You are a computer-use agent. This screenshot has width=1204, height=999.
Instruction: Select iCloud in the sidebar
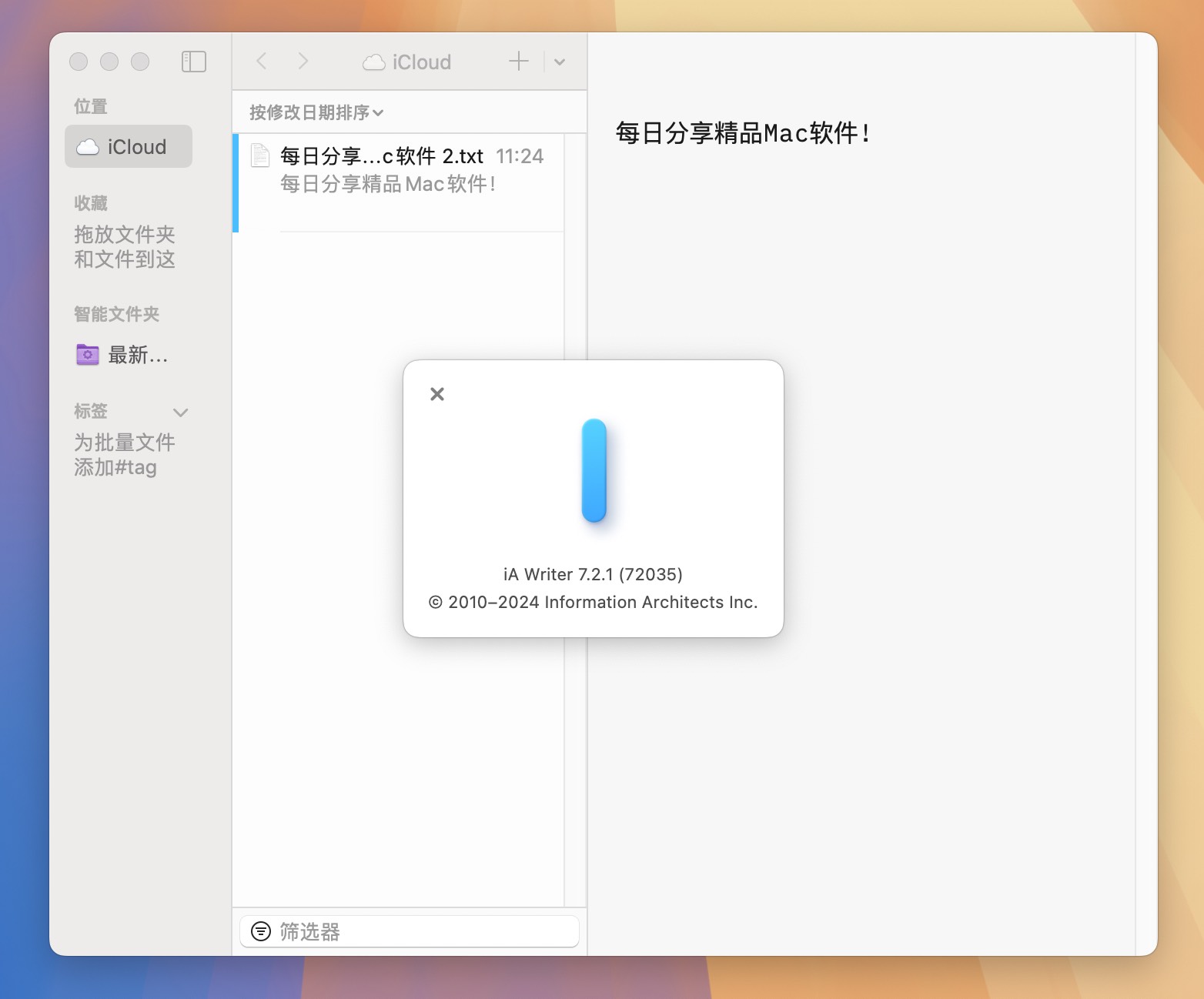tap(129, 146)
